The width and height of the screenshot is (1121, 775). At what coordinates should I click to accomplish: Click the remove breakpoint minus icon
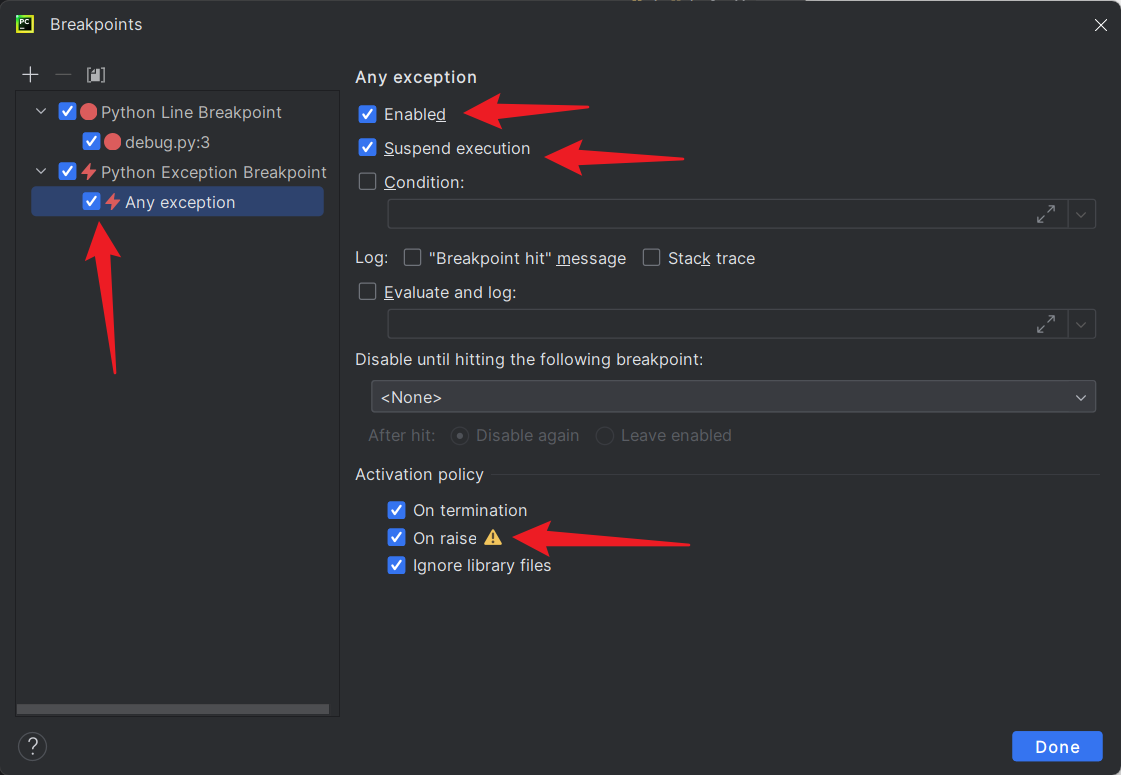click(x=63, y=75)
